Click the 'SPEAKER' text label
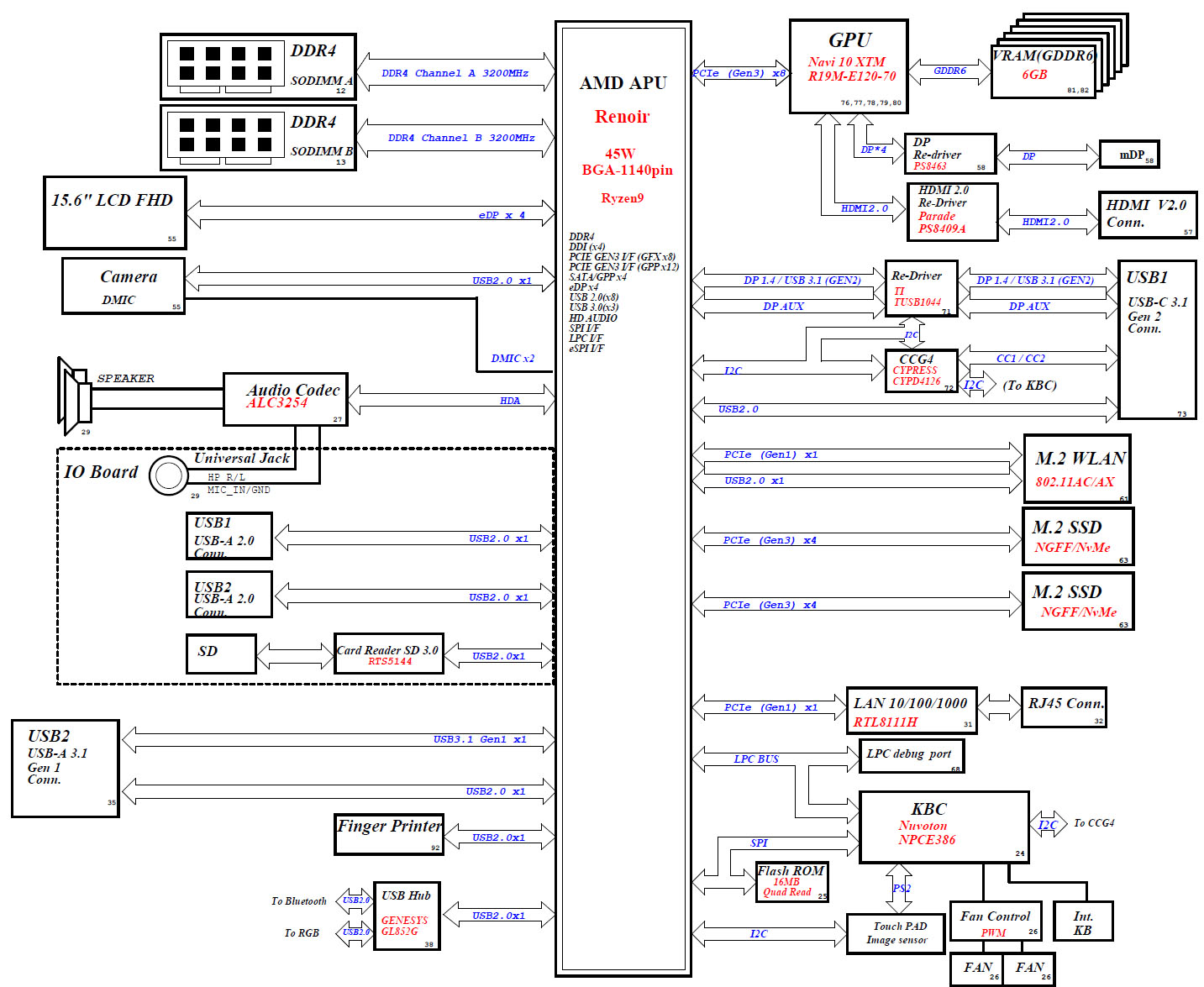Viewport: 1204px width, 987px height. 125,378
